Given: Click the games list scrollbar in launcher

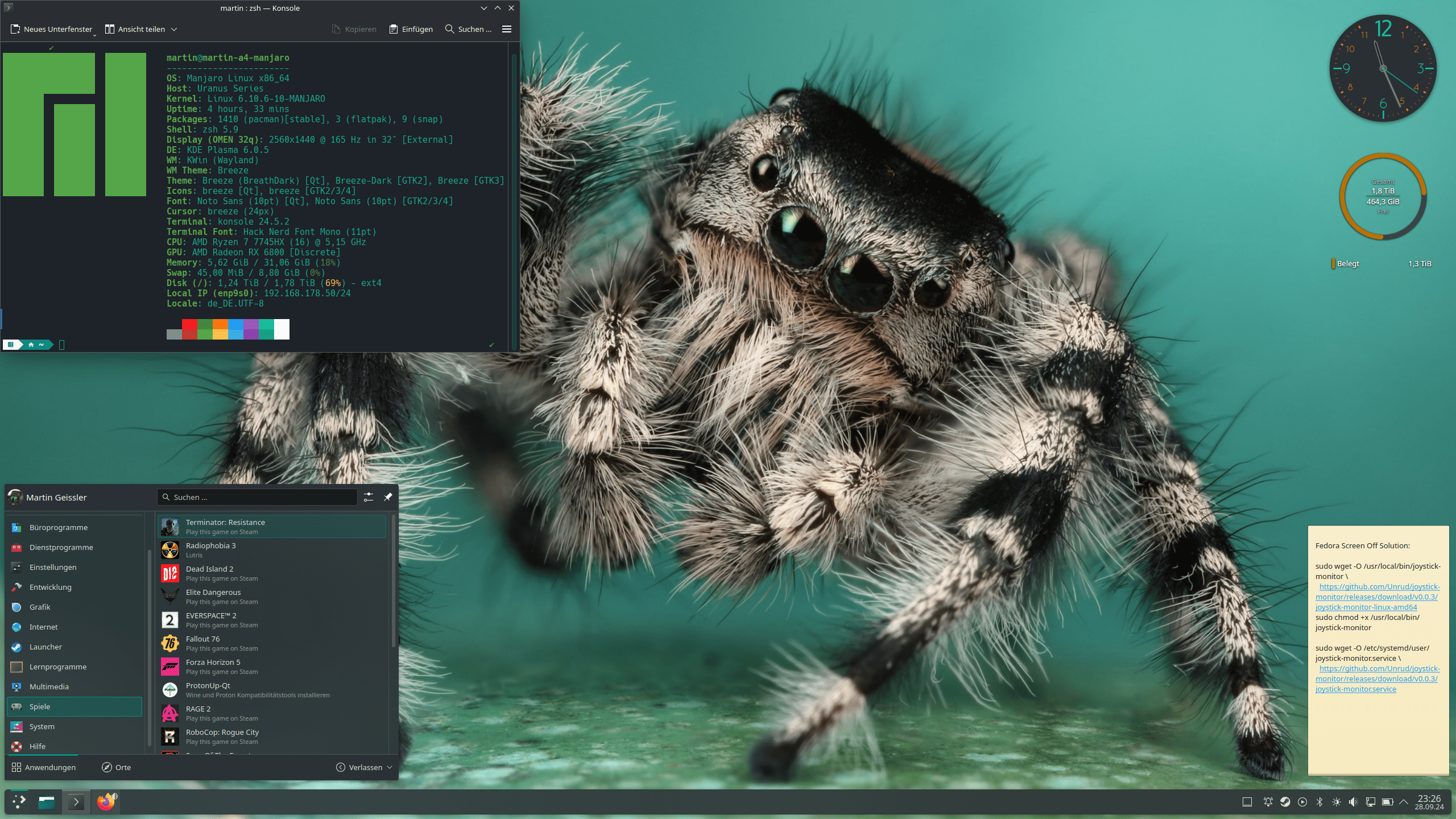Looking at the screenshot, I should coord(393,580).
